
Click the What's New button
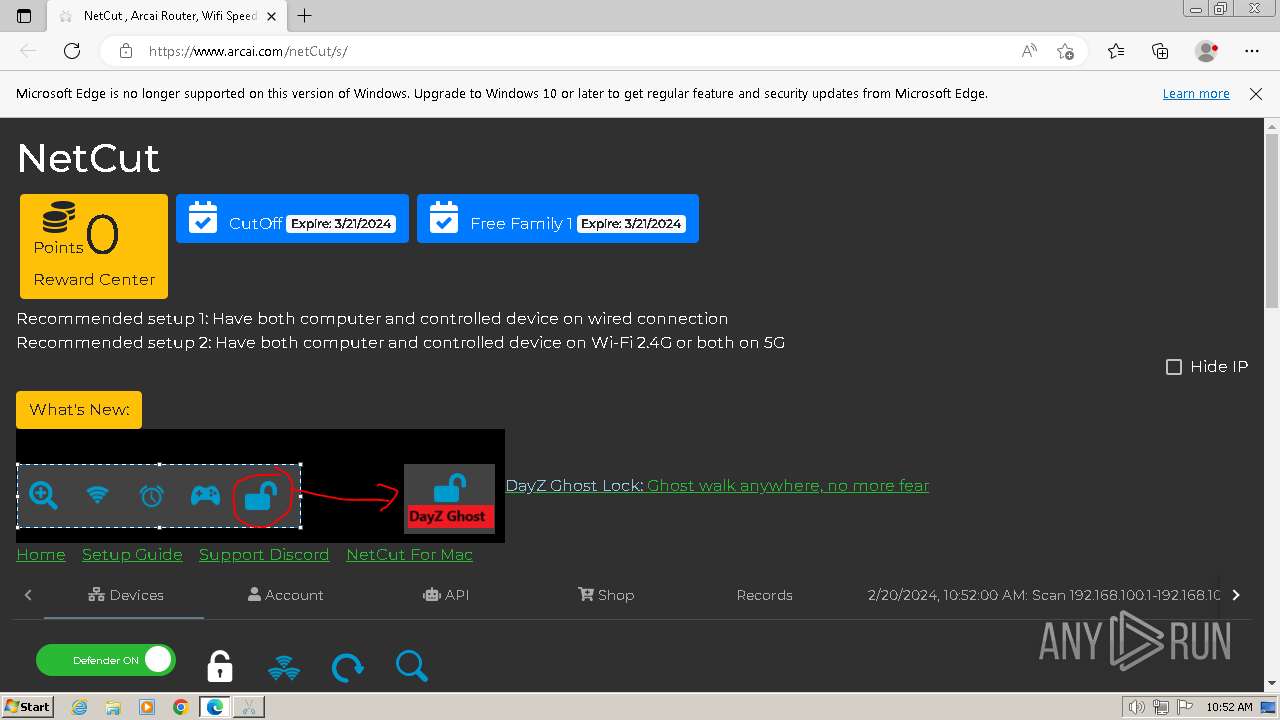point(79,410)
